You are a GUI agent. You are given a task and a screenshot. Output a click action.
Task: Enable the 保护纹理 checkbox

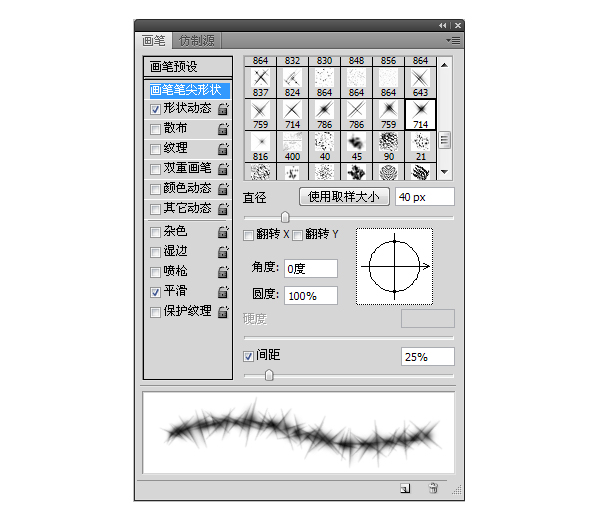[155, 312]
